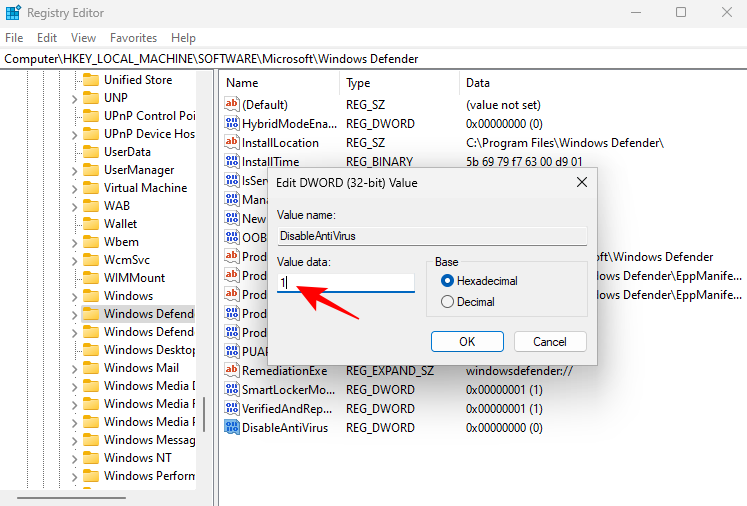Viewport: 747px width, 506px height.
Task: Click the tree pane vertical scrollbar
Action: 204,412
